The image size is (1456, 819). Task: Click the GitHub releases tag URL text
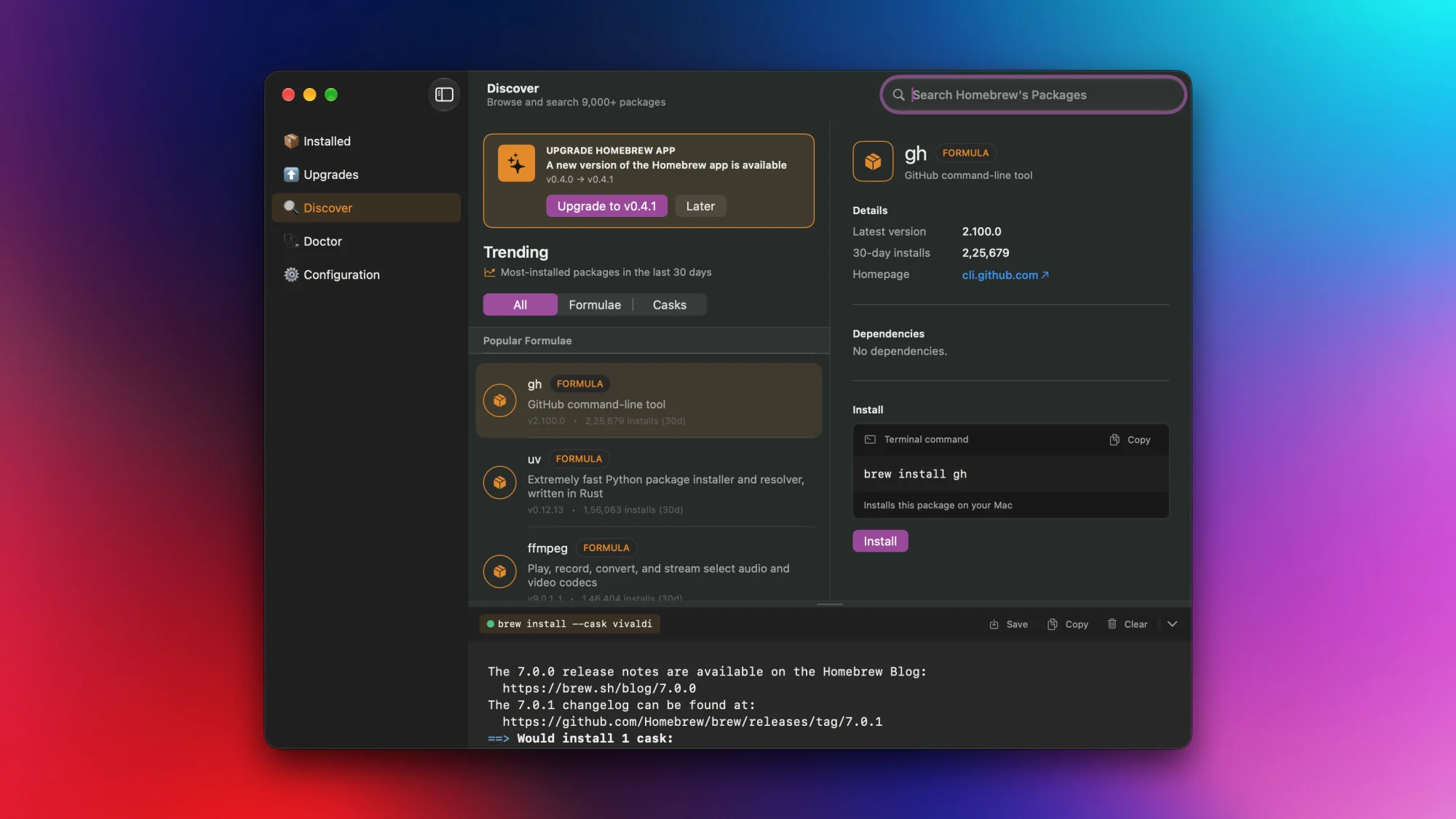(692, 721)
